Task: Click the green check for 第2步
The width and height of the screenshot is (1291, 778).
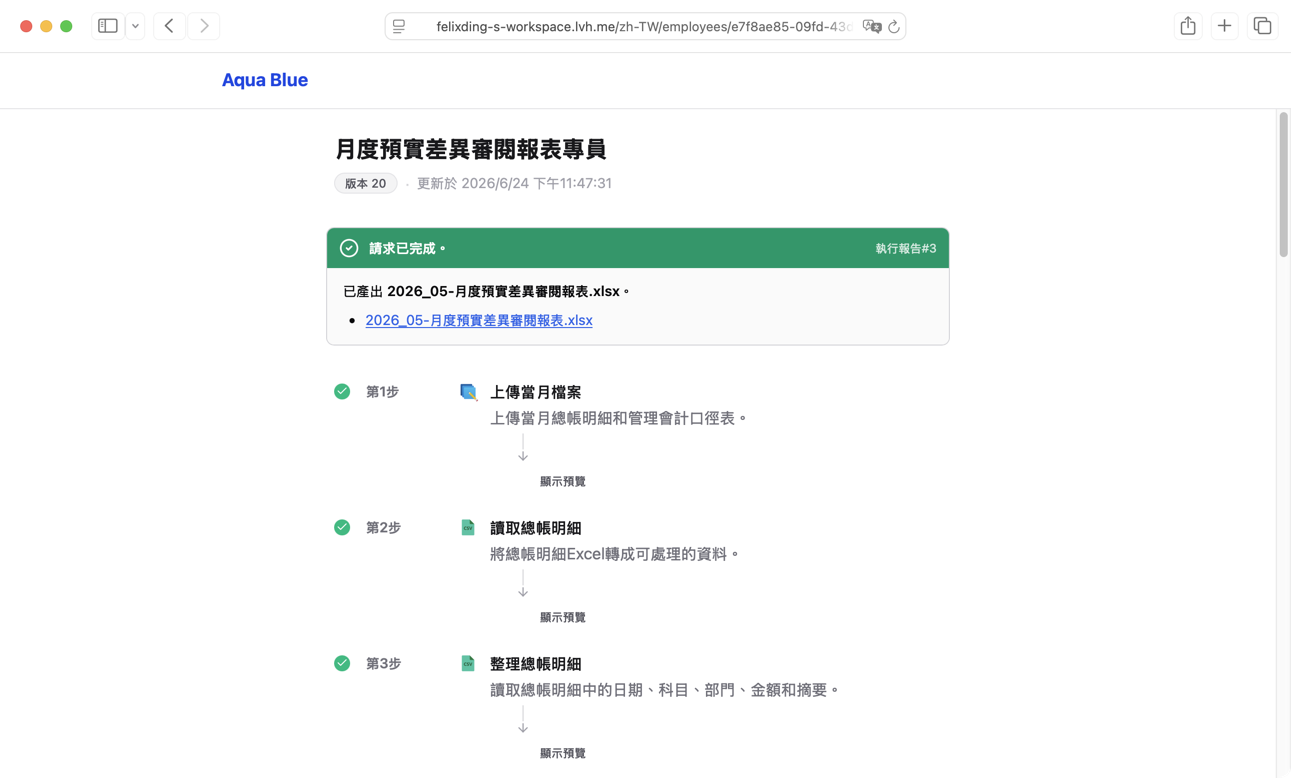Action: pyautogui.click(x=342, y=527)
